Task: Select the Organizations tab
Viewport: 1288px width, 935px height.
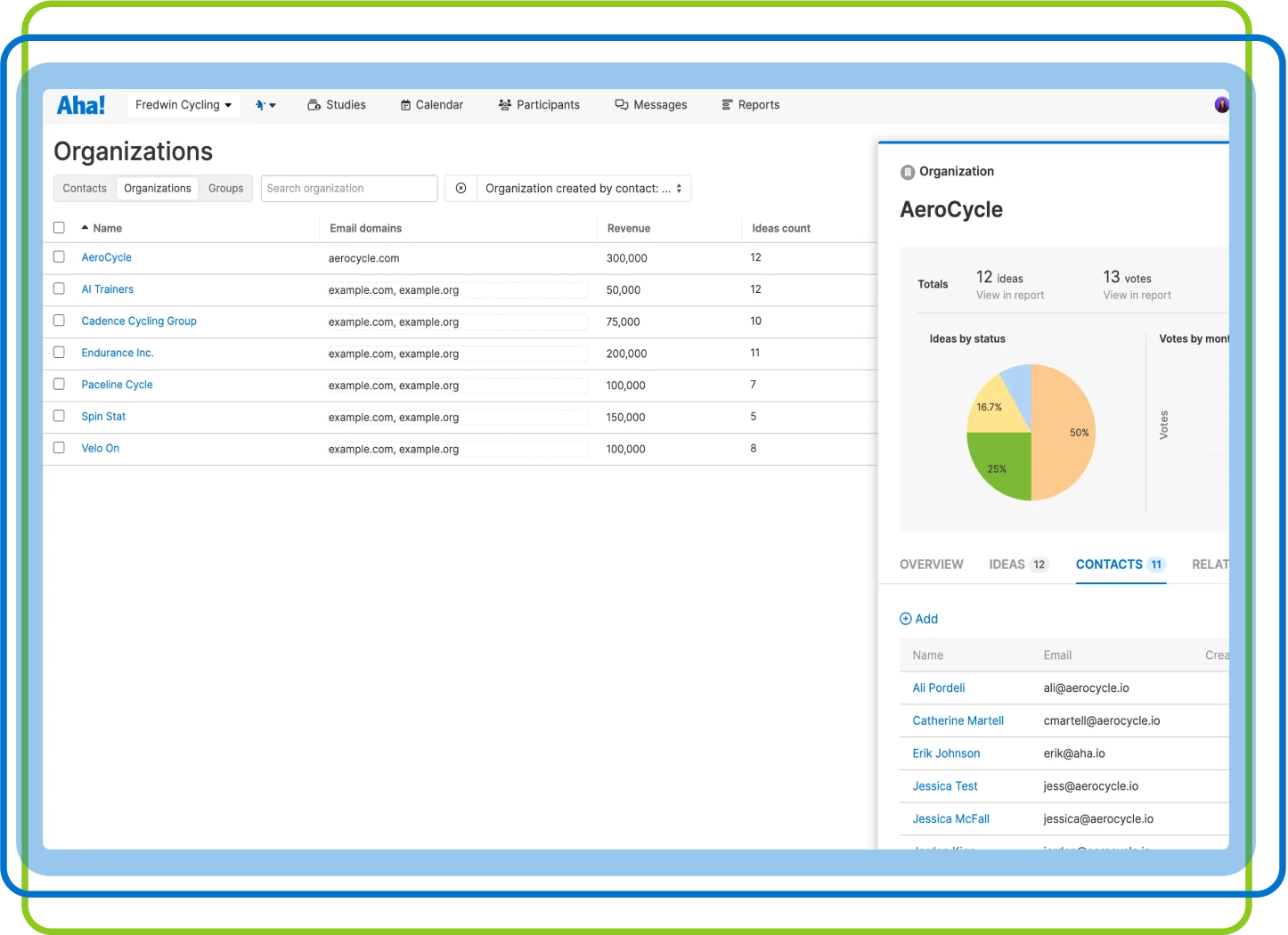Action: pyautogui.click(x=158, y=189)
